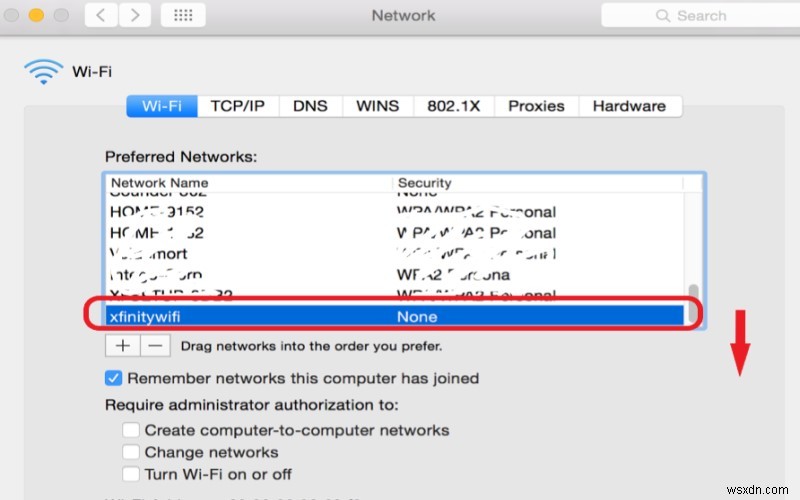
Task: Open the Wi-Fi tab
Action: pos(162,106)
